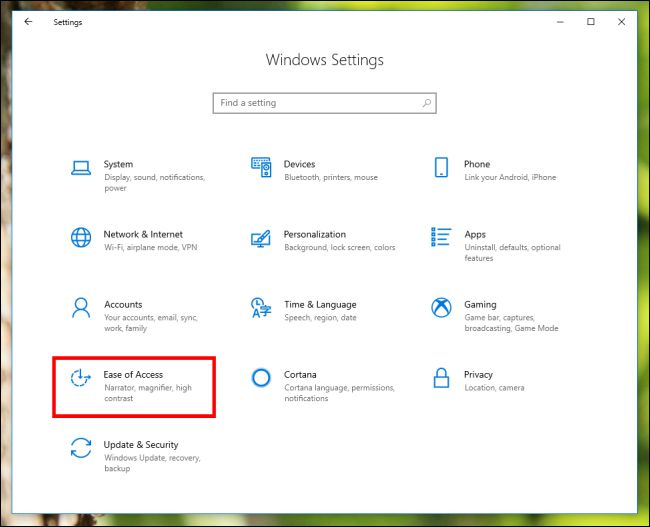This screenshot has height=527, width=650.
Task: Click the Cortana category title
Action: tap(300, 374)
